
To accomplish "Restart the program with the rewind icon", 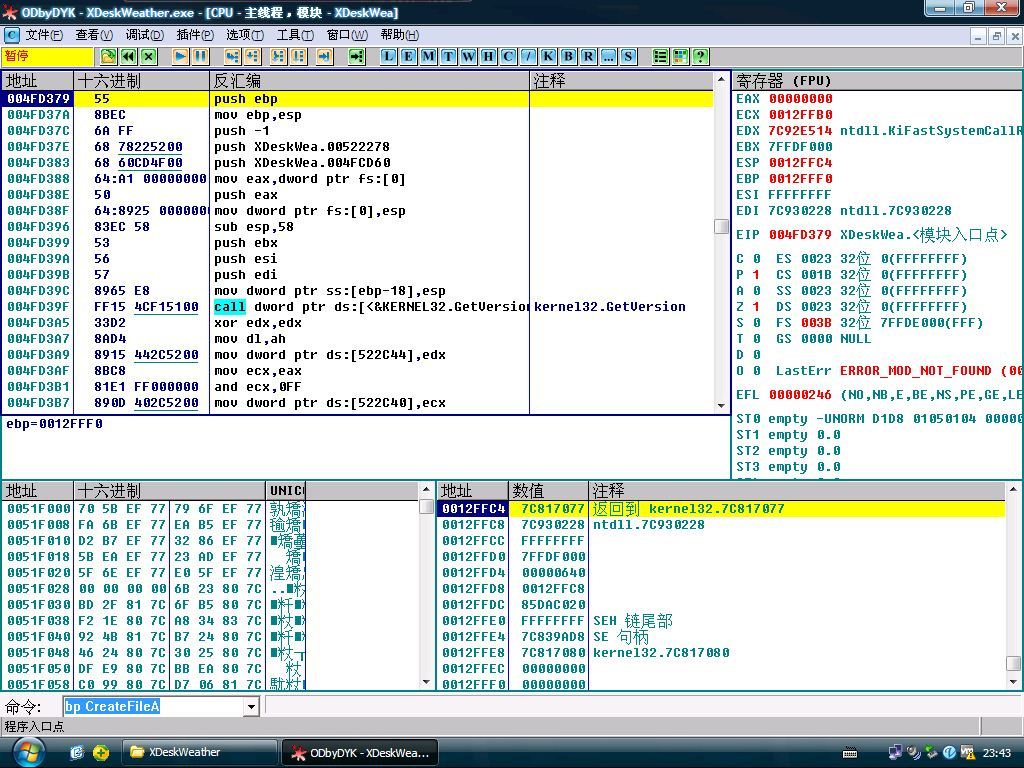I will pos(129,57).
